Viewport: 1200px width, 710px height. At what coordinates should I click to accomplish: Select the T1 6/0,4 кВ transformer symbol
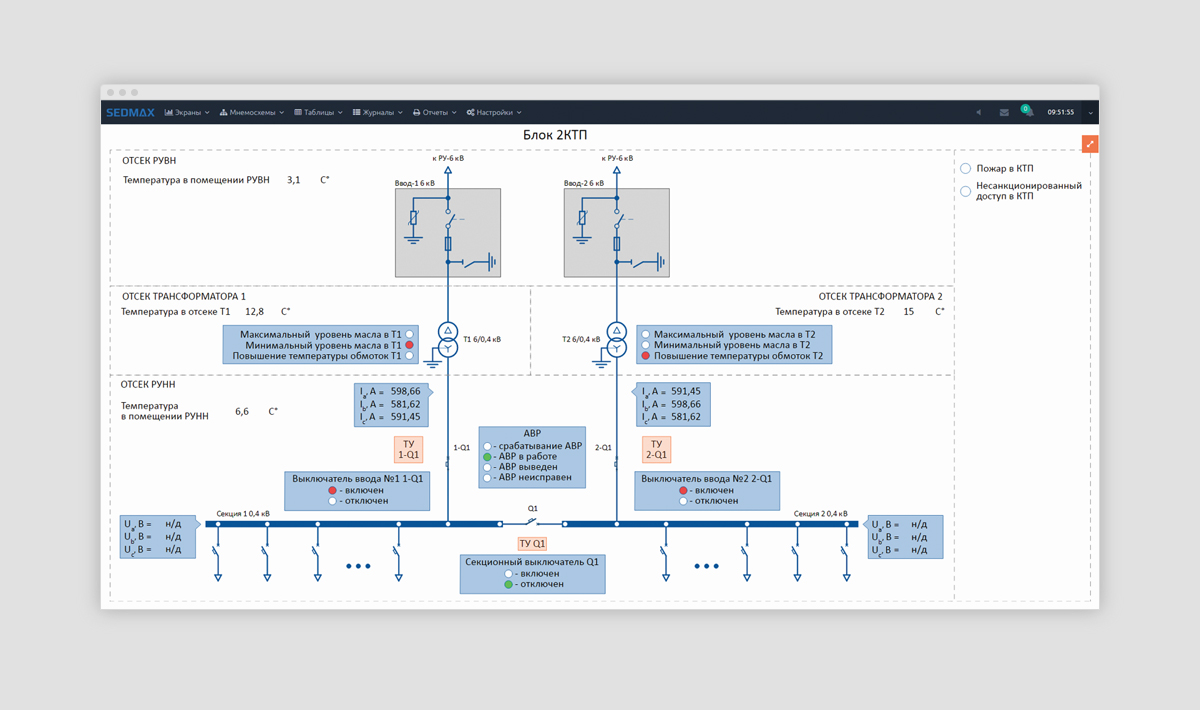click(448, 340)
